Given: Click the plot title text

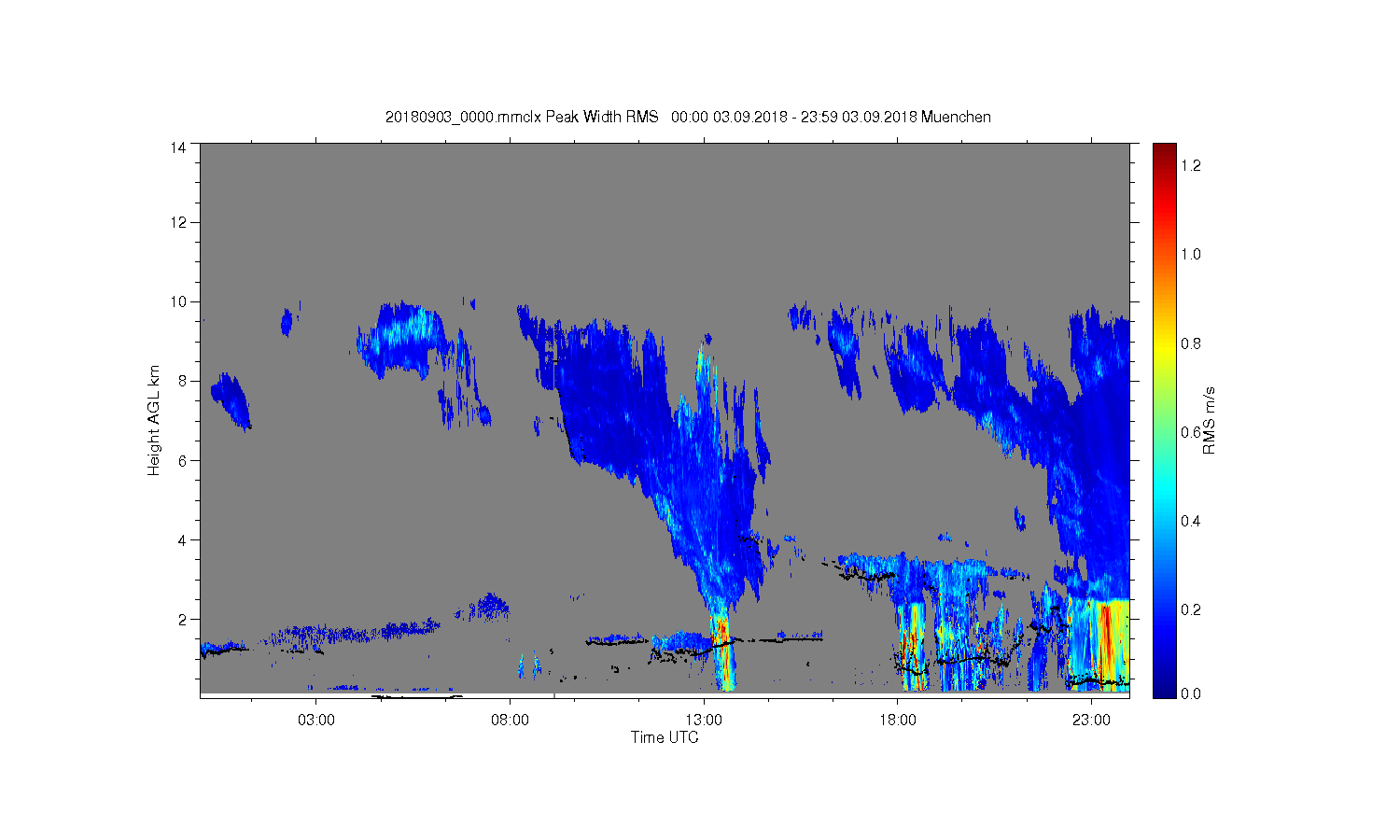Looking at the screenshot, I should point(688,117).
